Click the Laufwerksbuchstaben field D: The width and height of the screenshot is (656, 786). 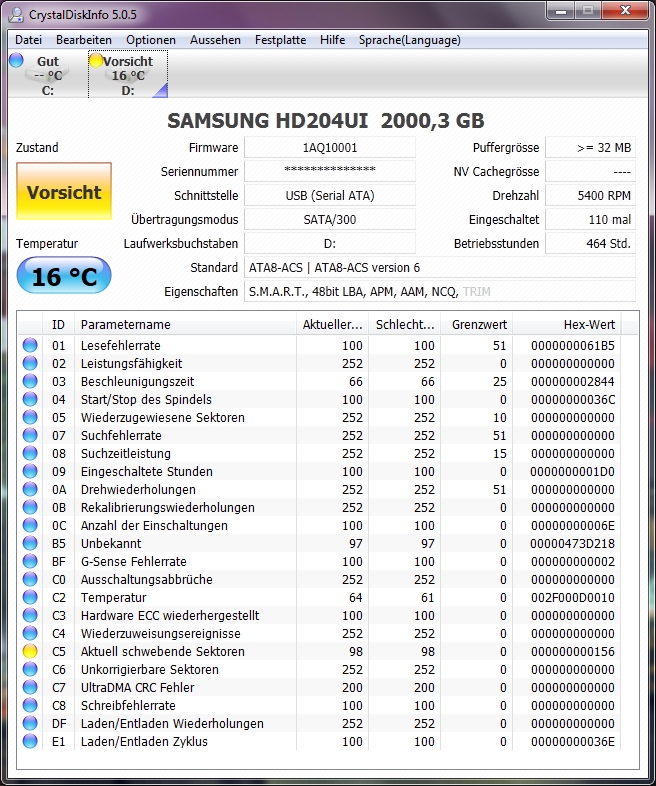pyautogui.click(x=330, y=243)
